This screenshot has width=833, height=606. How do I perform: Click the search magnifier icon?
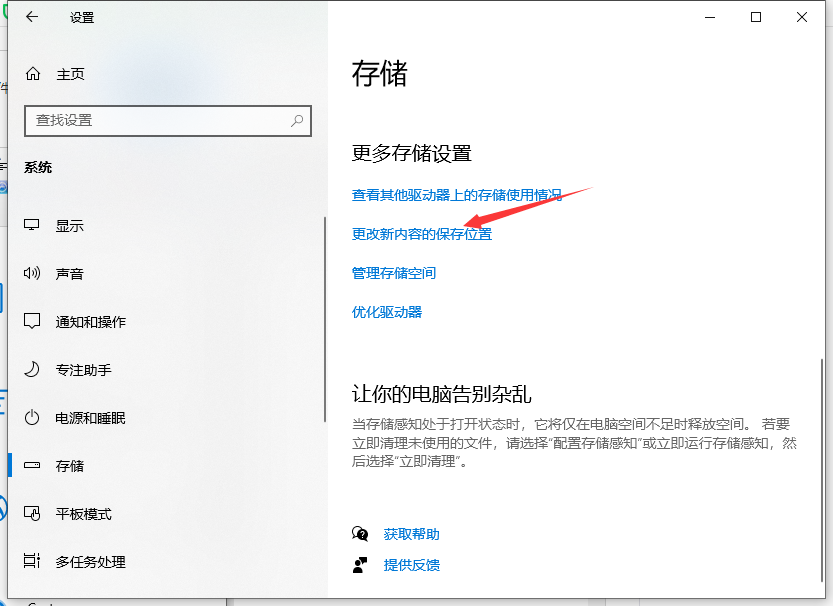pyautogui.click(x=297, y=120)
